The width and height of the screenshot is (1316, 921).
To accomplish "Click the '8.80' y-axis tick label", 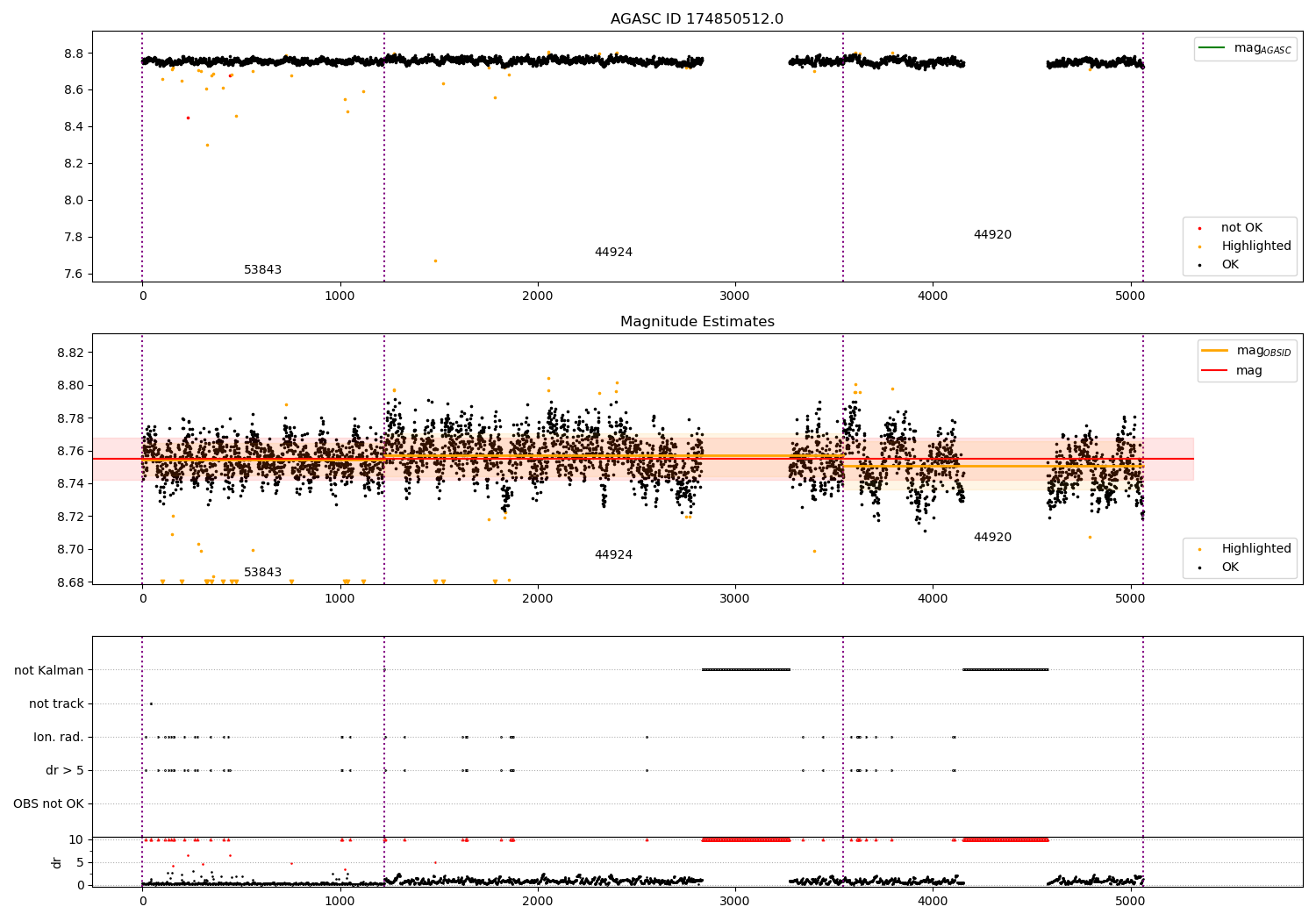I will click(x=69, y=386).
